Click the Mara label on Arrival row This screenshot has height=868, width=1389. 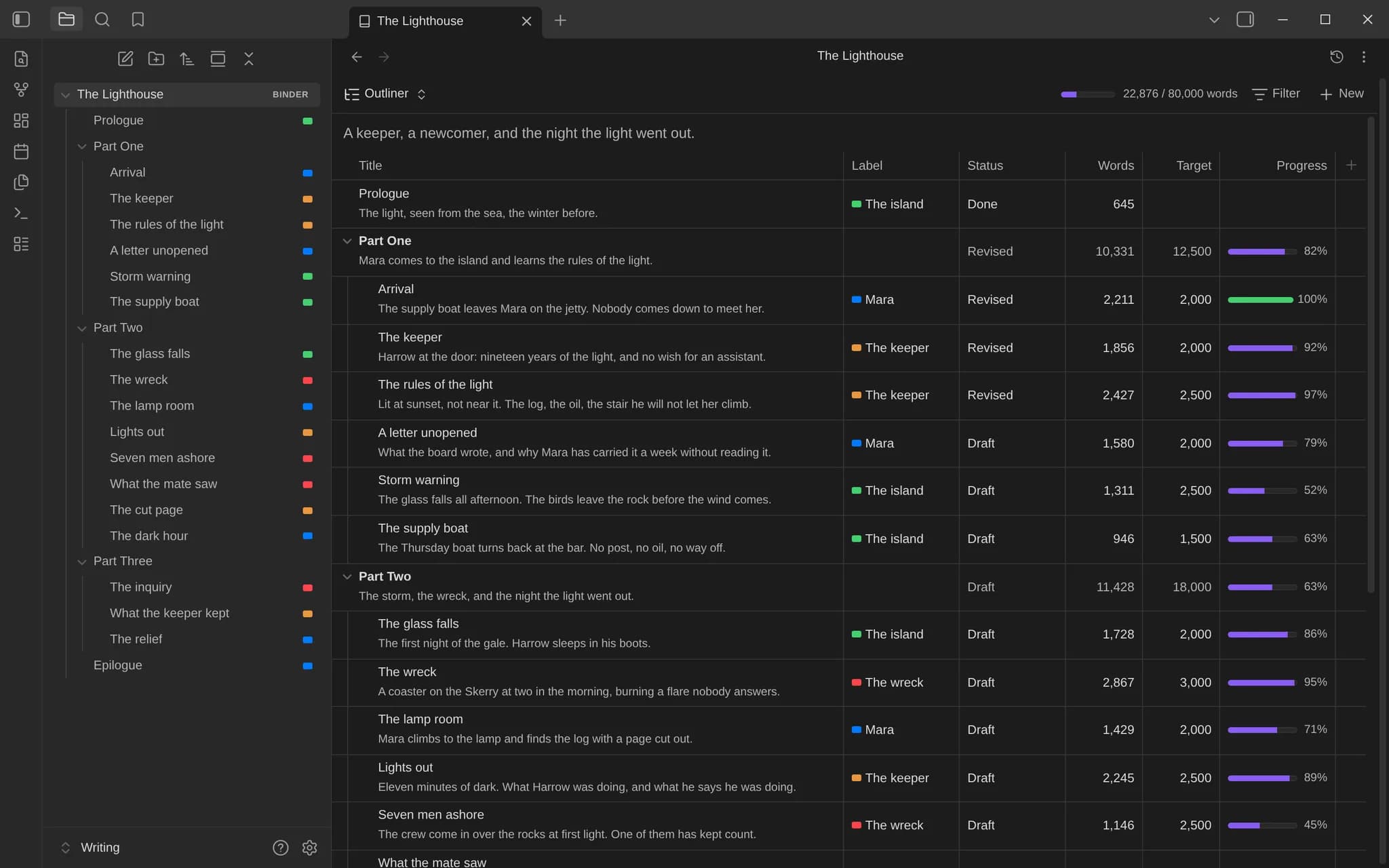pyautogui.click(x=873, y=300)
